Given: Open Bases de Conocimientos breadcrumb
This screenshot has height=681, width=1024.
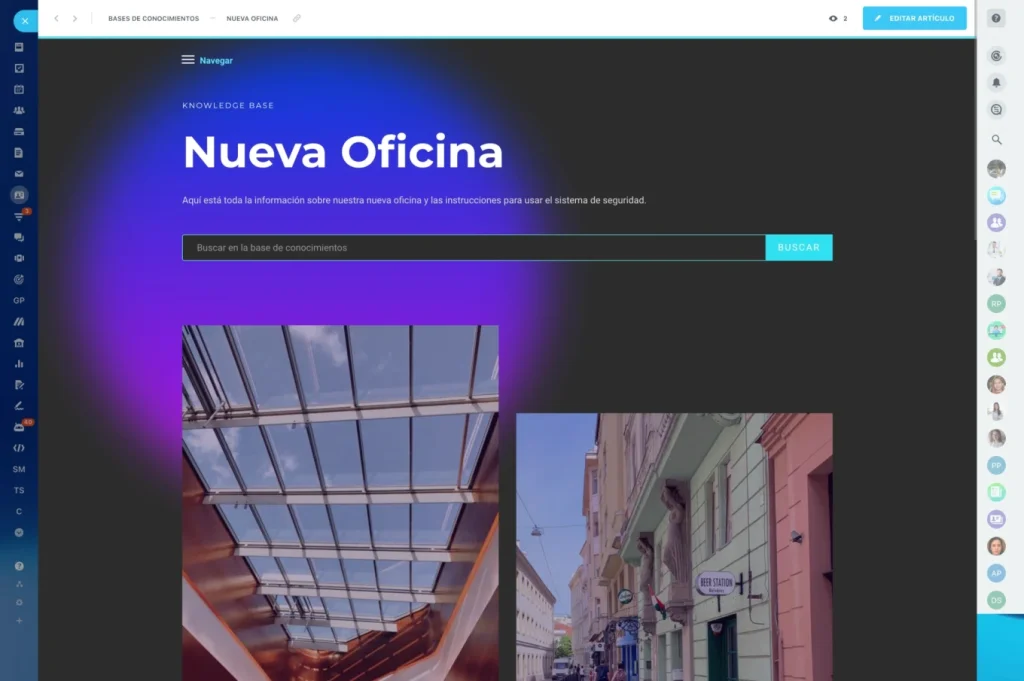Looking at the screenshot, I should click(x=153, y=18).
